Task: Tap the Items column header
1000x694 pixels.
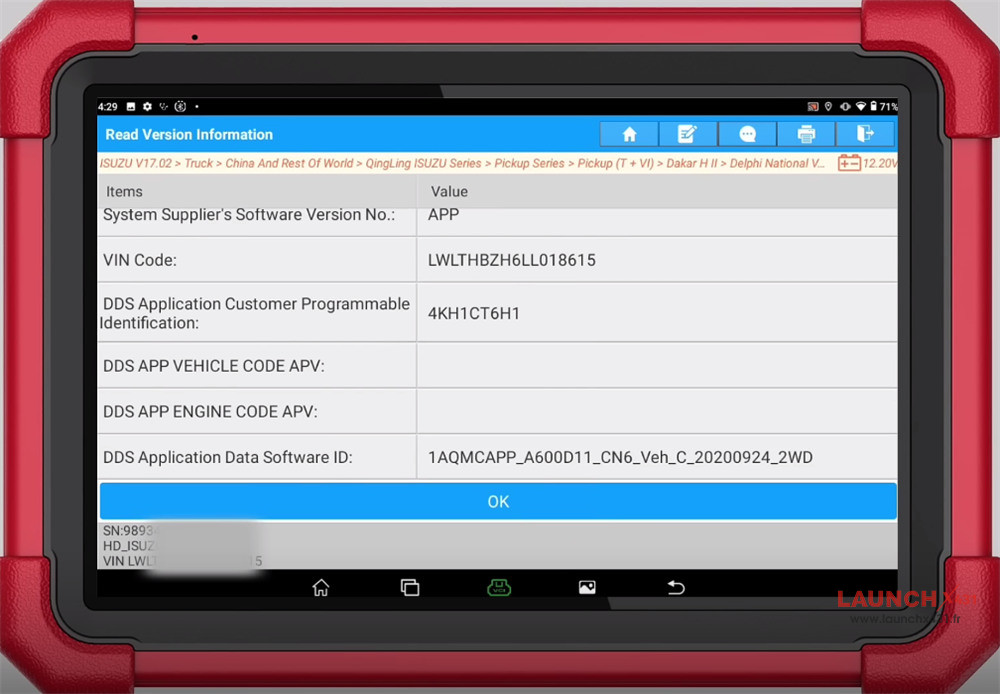Action: point(124,191)
